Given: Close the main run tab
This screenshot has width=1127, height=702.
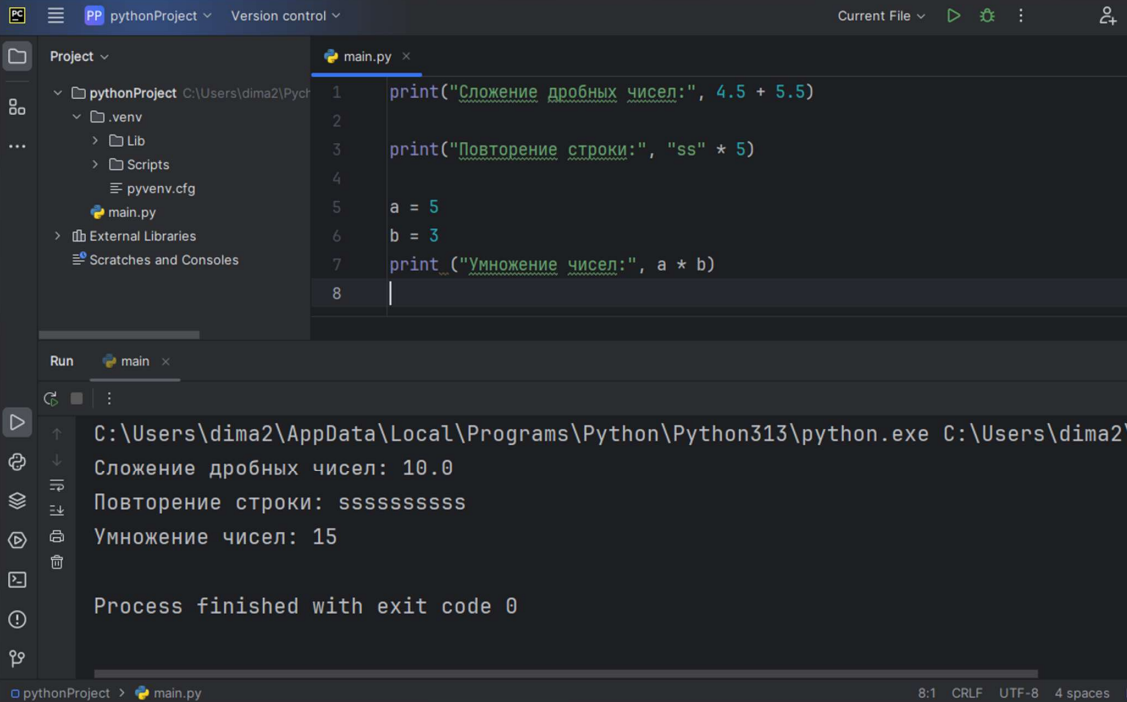Looking at the screenshot, I should [166, 361].
